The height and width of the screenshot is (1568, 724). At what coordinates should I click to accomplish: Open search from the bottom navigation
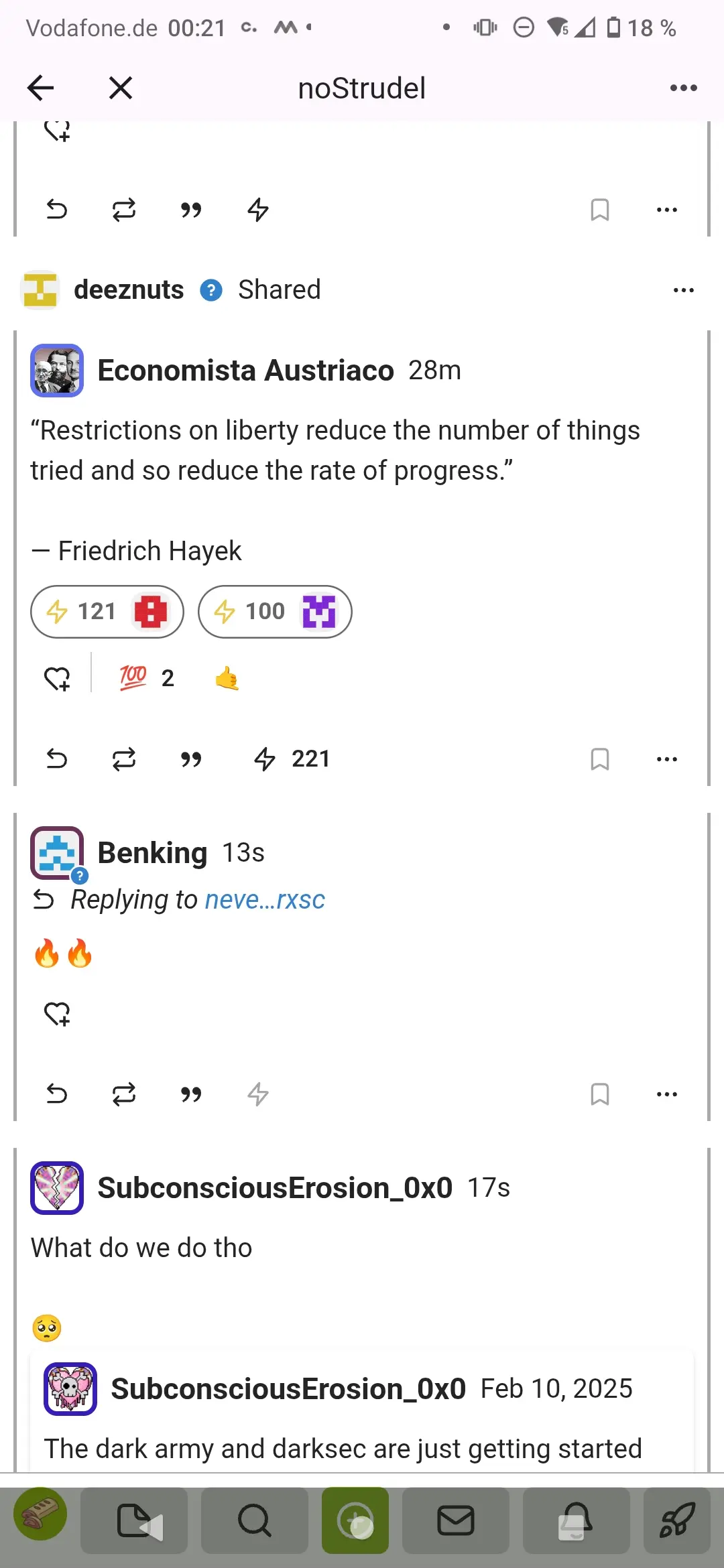pos(255,1520)
